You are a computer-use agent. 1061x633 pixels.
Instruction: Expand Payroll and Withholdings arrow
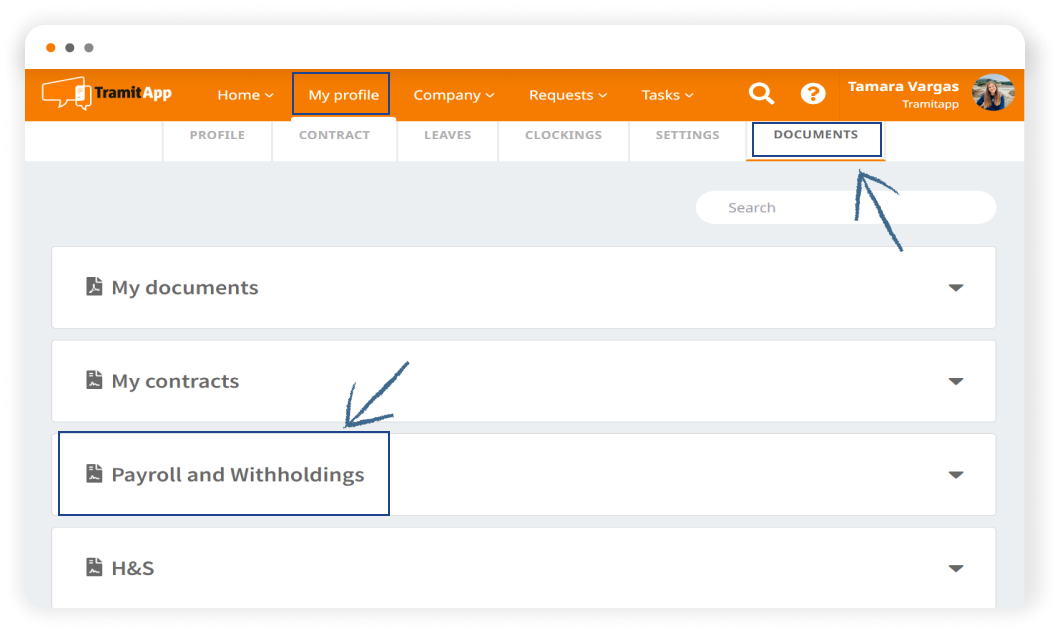(955, 475)
